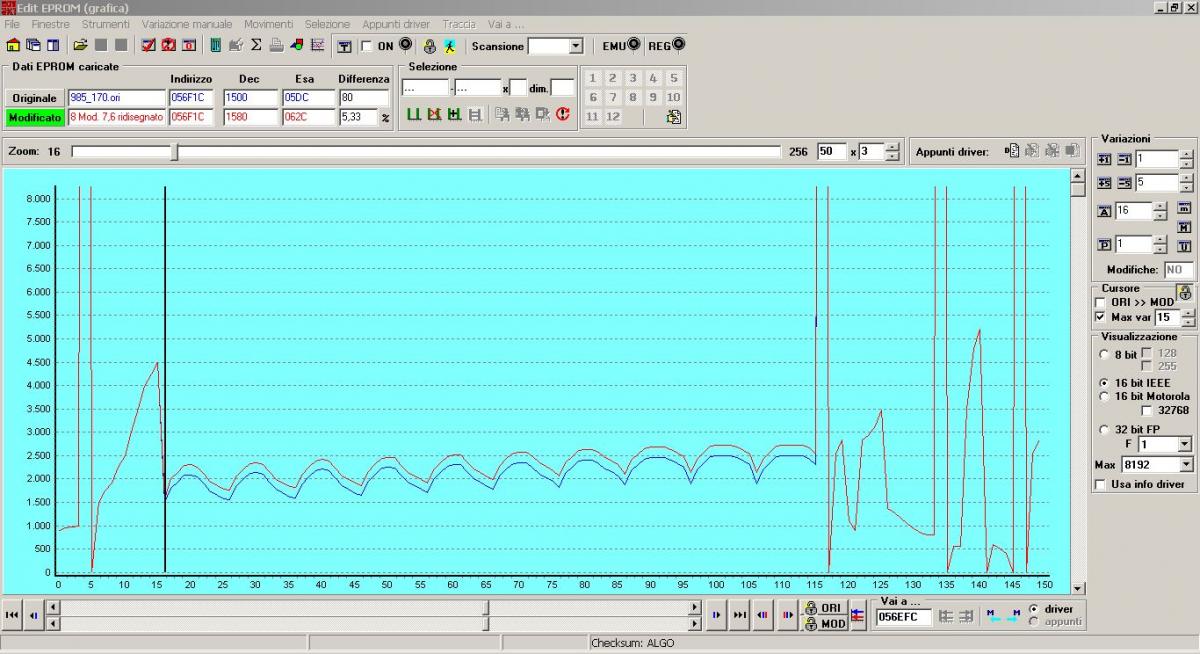Screen dimensions: 1200x654
Task: Click the A absolute value icon
Action: click(x=1104, y=211)
